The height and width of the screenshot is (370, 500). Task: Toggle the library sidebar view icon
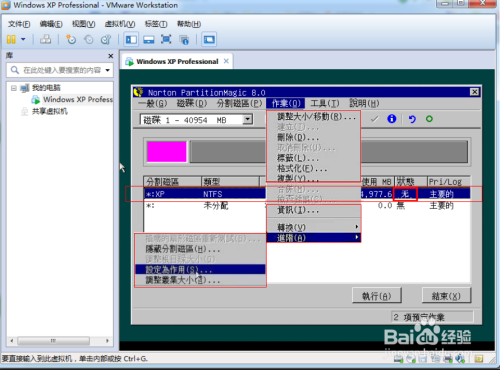131,40
